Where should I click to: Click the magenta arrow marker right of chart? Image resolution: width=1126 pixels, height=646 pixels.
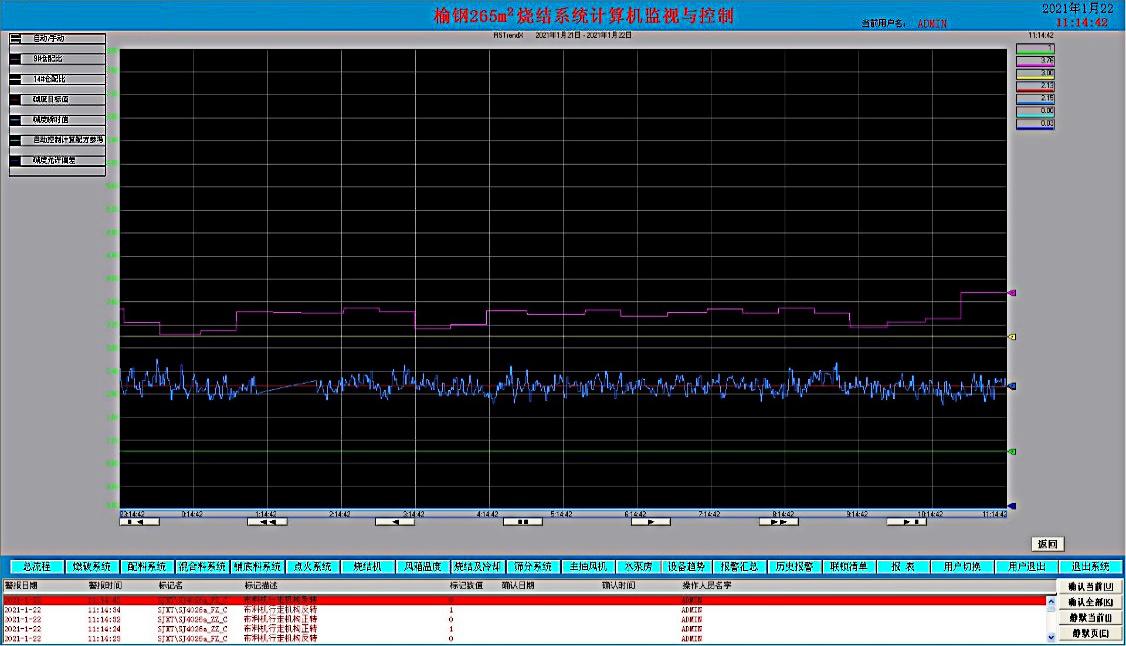(1012, 293)
